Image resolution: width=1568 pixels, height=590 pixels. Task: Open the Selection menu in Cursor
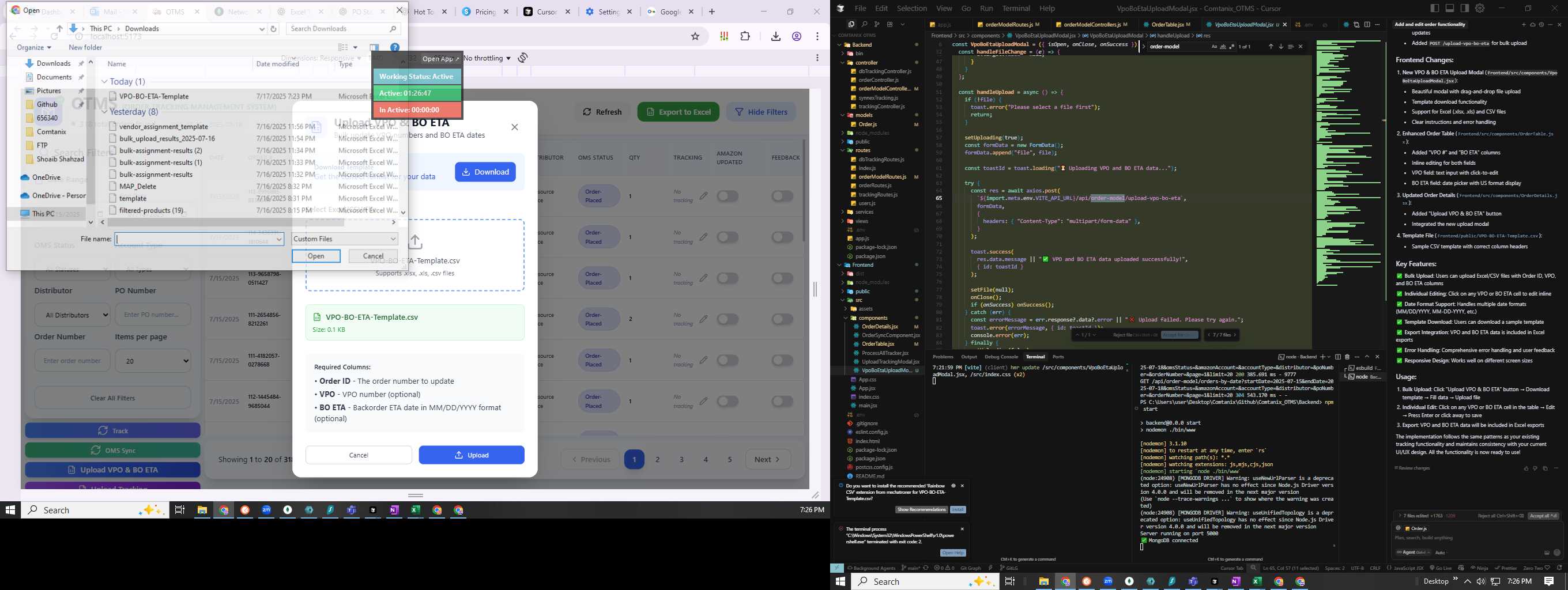click(912, 9)
